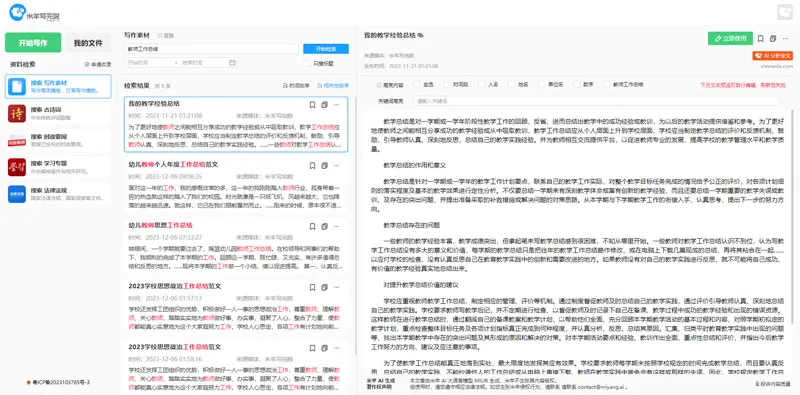
Task: Focus the 写作素材 search keyword field
Action: point(211,49)
